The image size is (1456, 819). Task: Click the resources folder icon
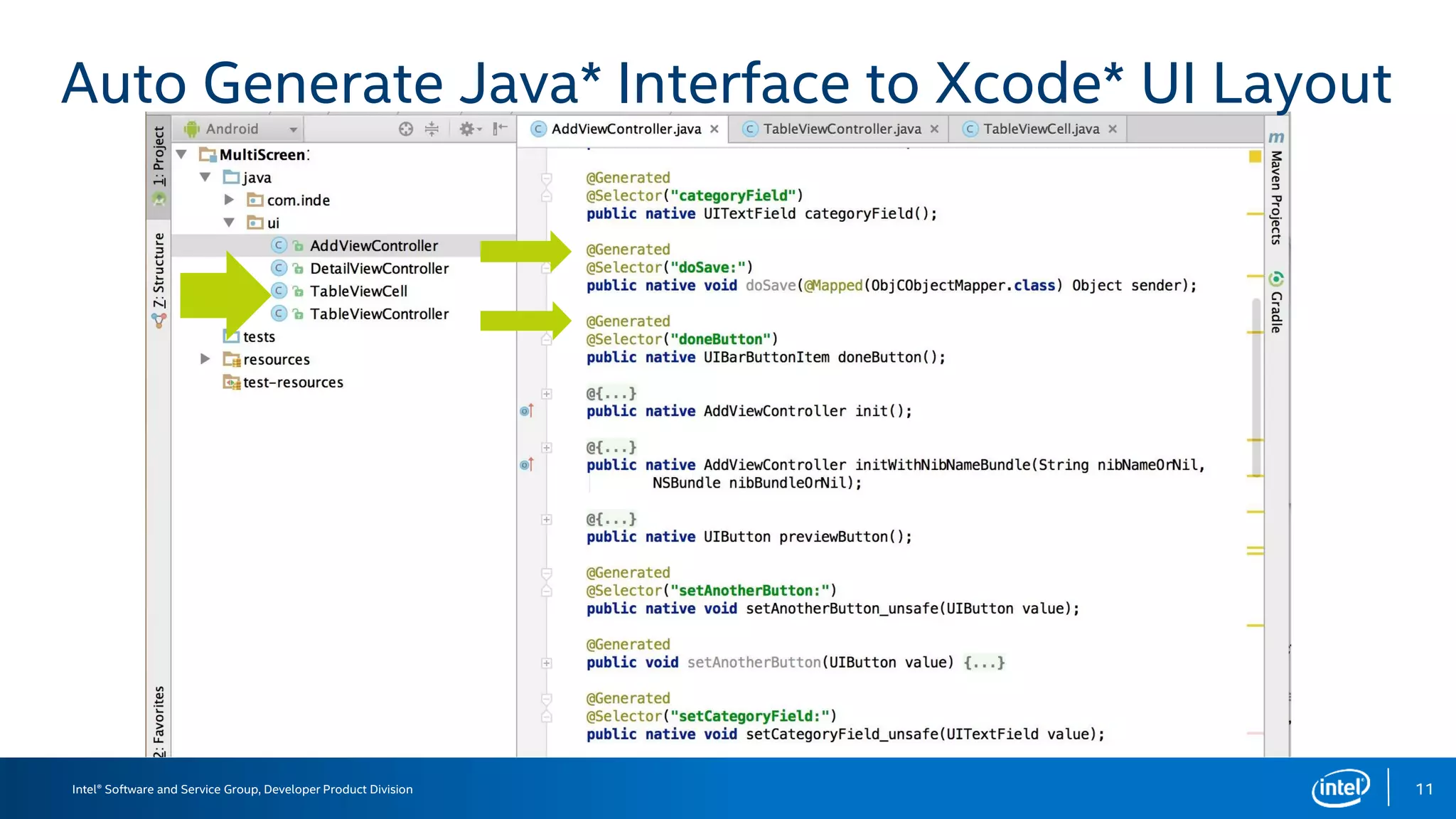pyautogui.click(x=232, y=359)
